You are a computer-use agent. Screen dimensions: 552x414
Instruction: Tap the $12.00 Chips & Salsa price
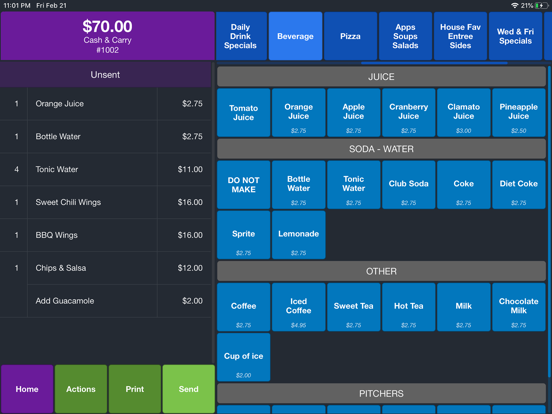point(190,268)
